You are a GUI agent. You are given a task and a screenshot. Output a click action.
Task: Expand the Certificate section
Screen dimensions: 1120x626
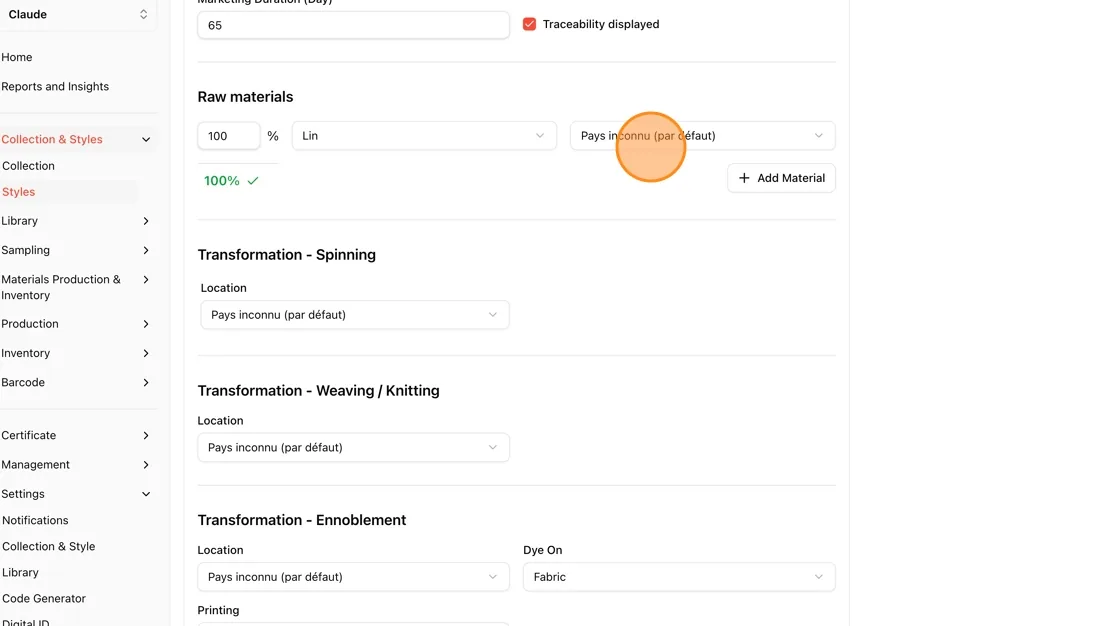tap(146, 435)
